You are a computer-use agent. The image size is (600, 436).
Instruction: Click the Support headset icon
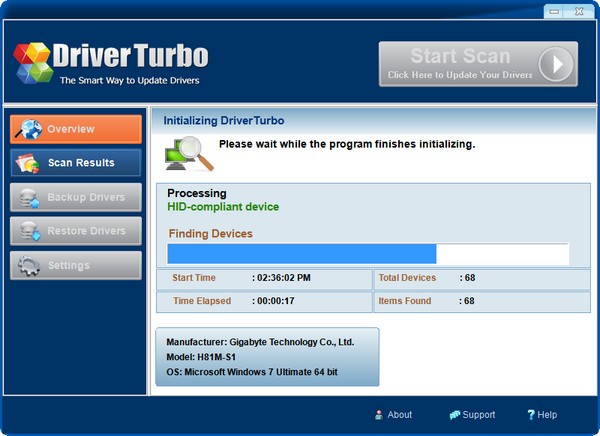455,414
